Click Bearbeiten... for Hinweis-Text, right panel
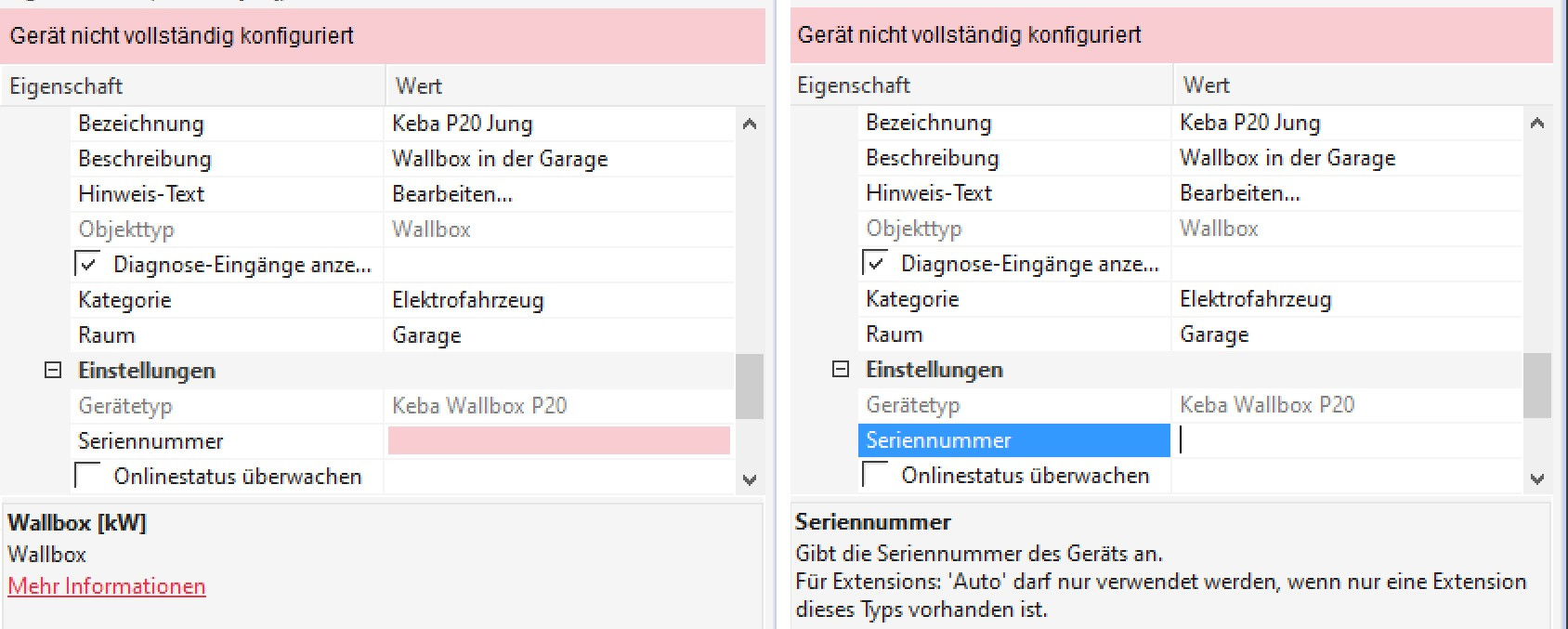 (1240, 192)
